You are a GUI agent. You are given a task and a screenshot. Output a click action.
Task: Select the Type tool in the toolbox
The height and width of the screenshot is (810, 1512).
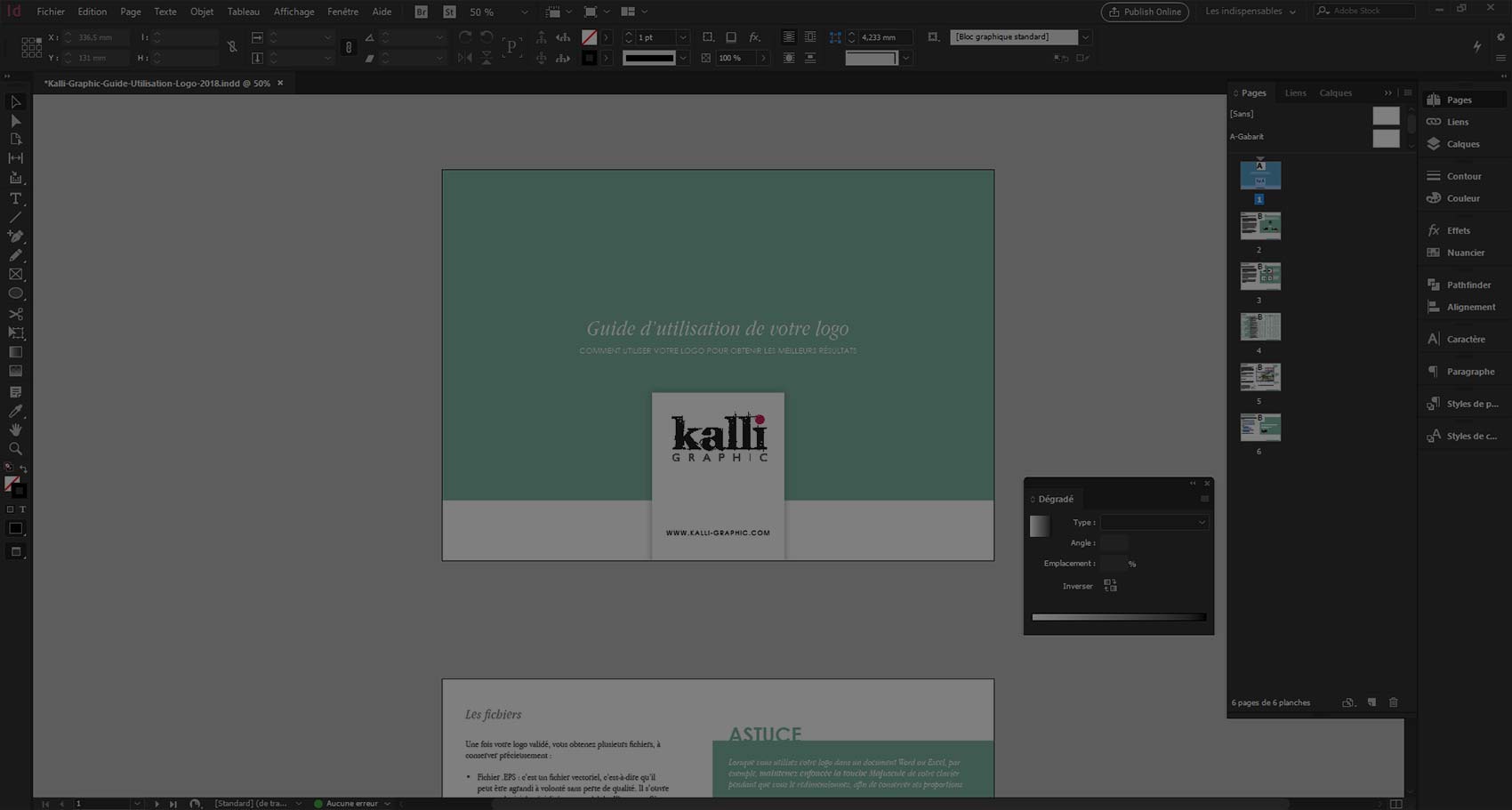coord(15,198)
